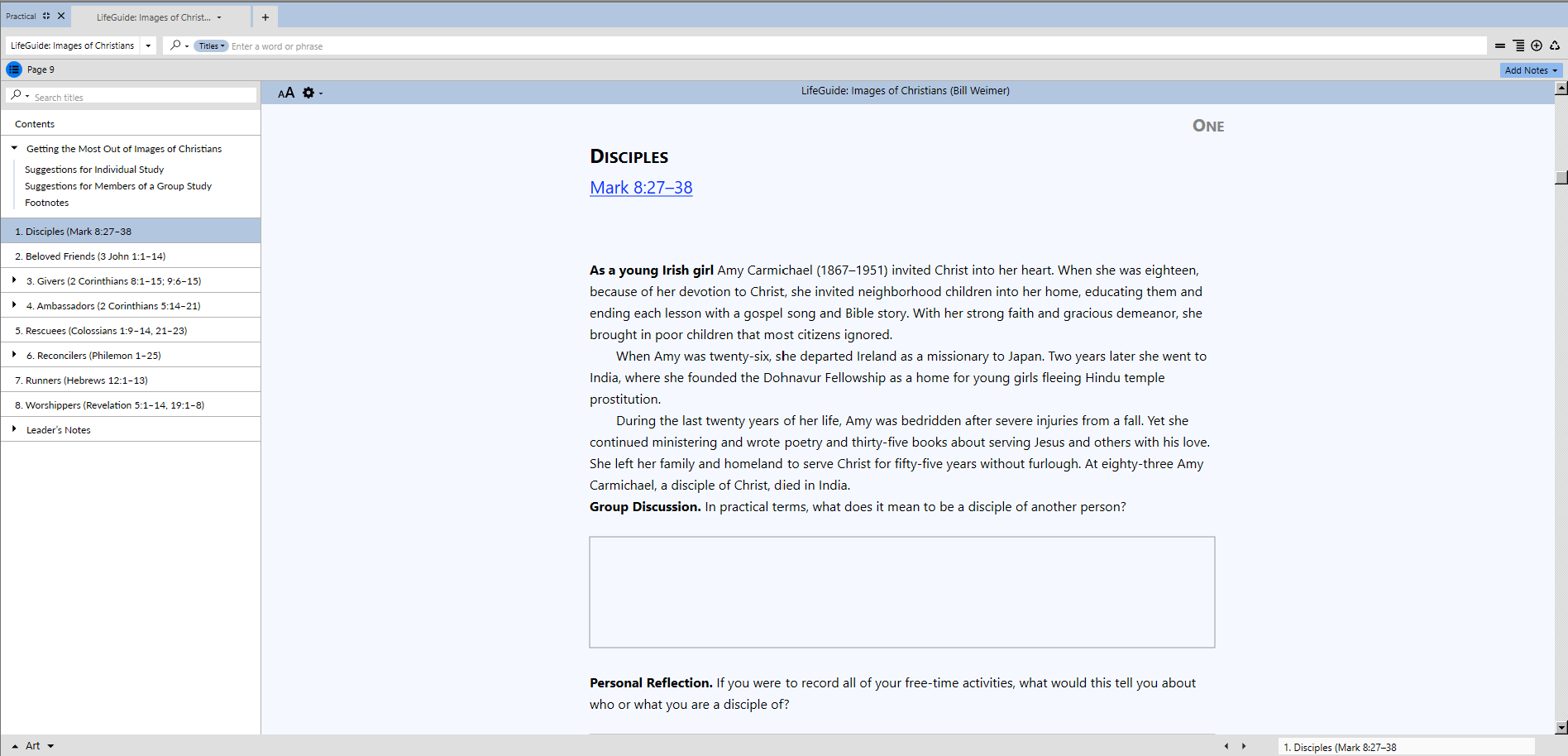The width and height of the screenshot is (1568, 756).
Task: Click the Group Discussion answer box
Action: click(x=901, y=592)
